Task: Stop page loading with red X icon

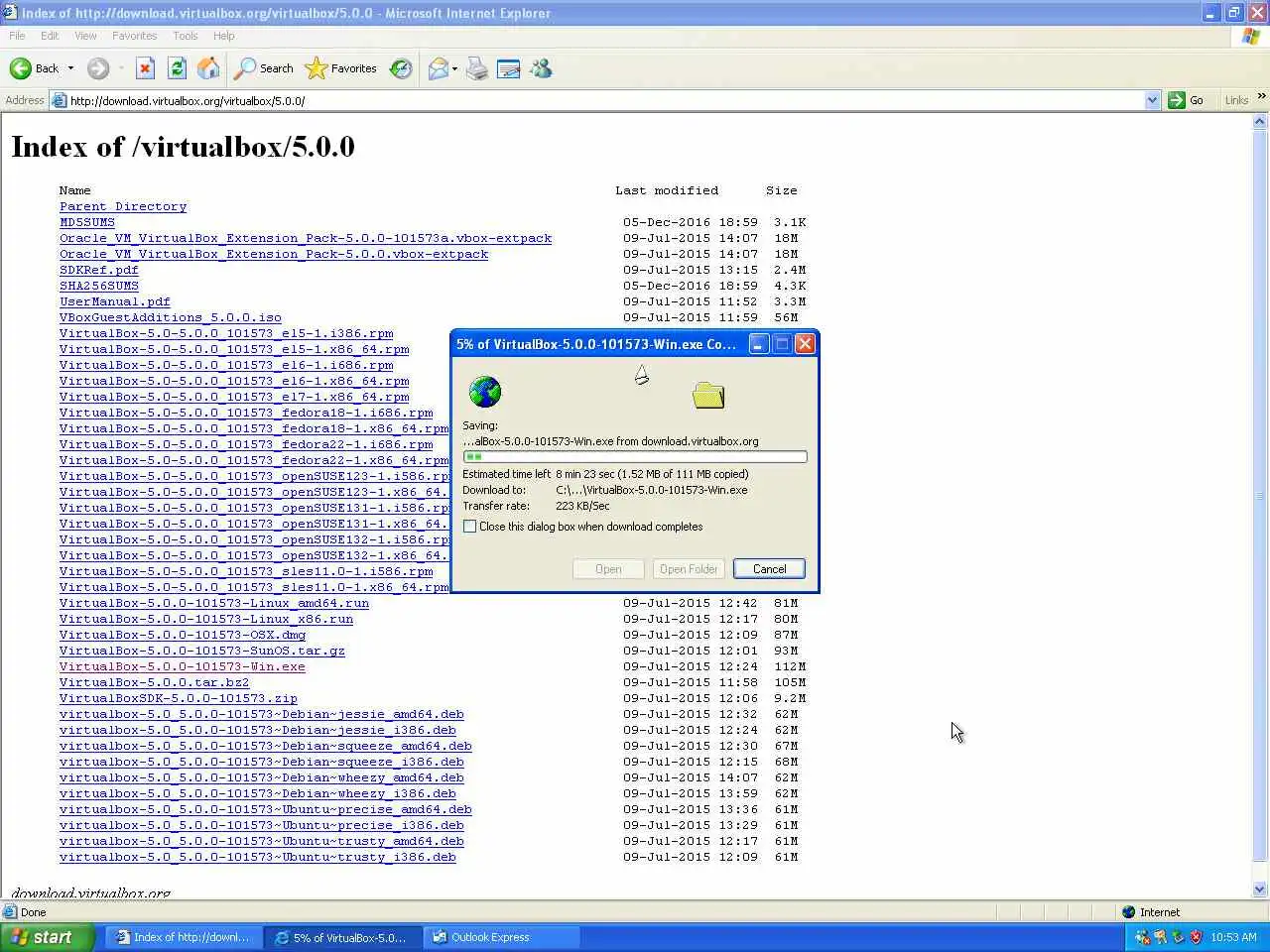Action: tap(145, 68)
